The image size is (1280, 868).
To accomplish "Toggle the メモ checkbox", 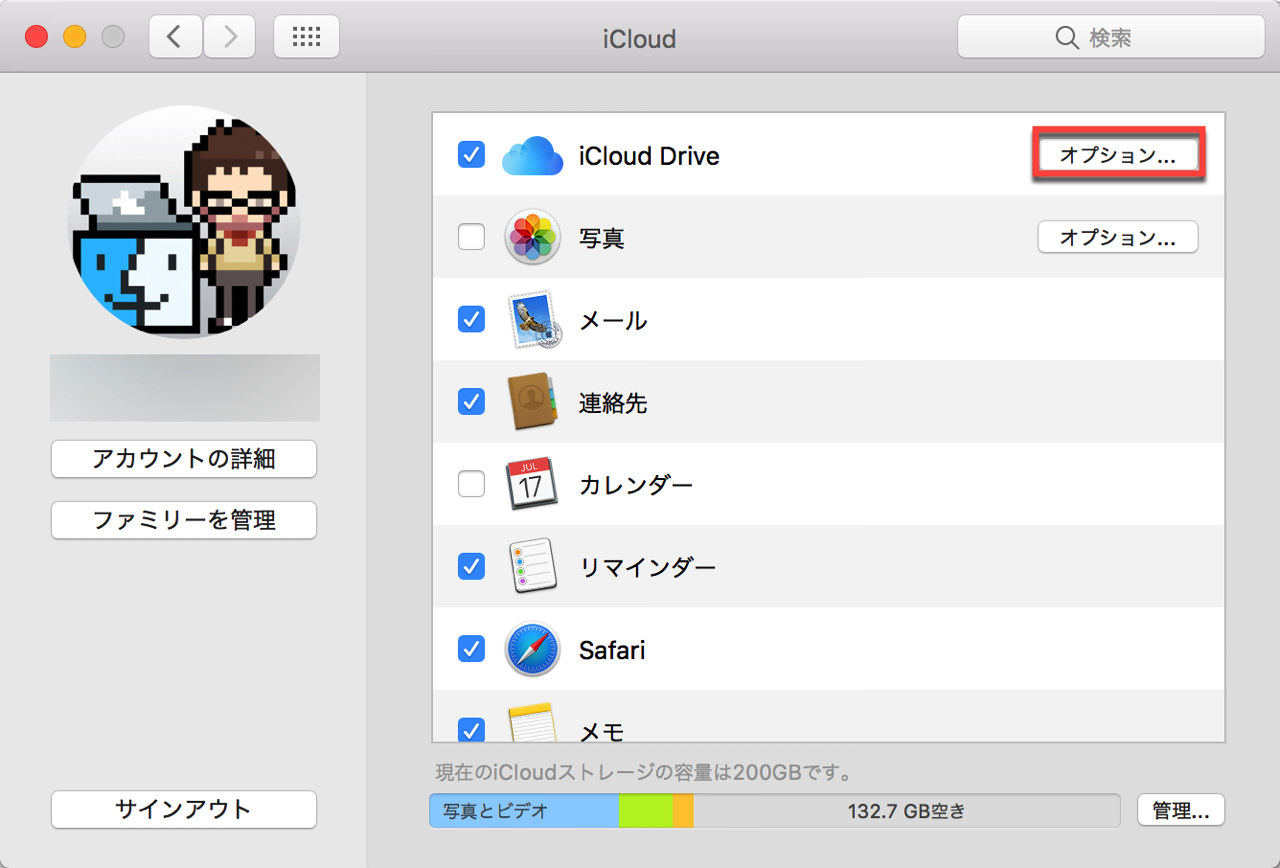I will [x=471, y=728].
